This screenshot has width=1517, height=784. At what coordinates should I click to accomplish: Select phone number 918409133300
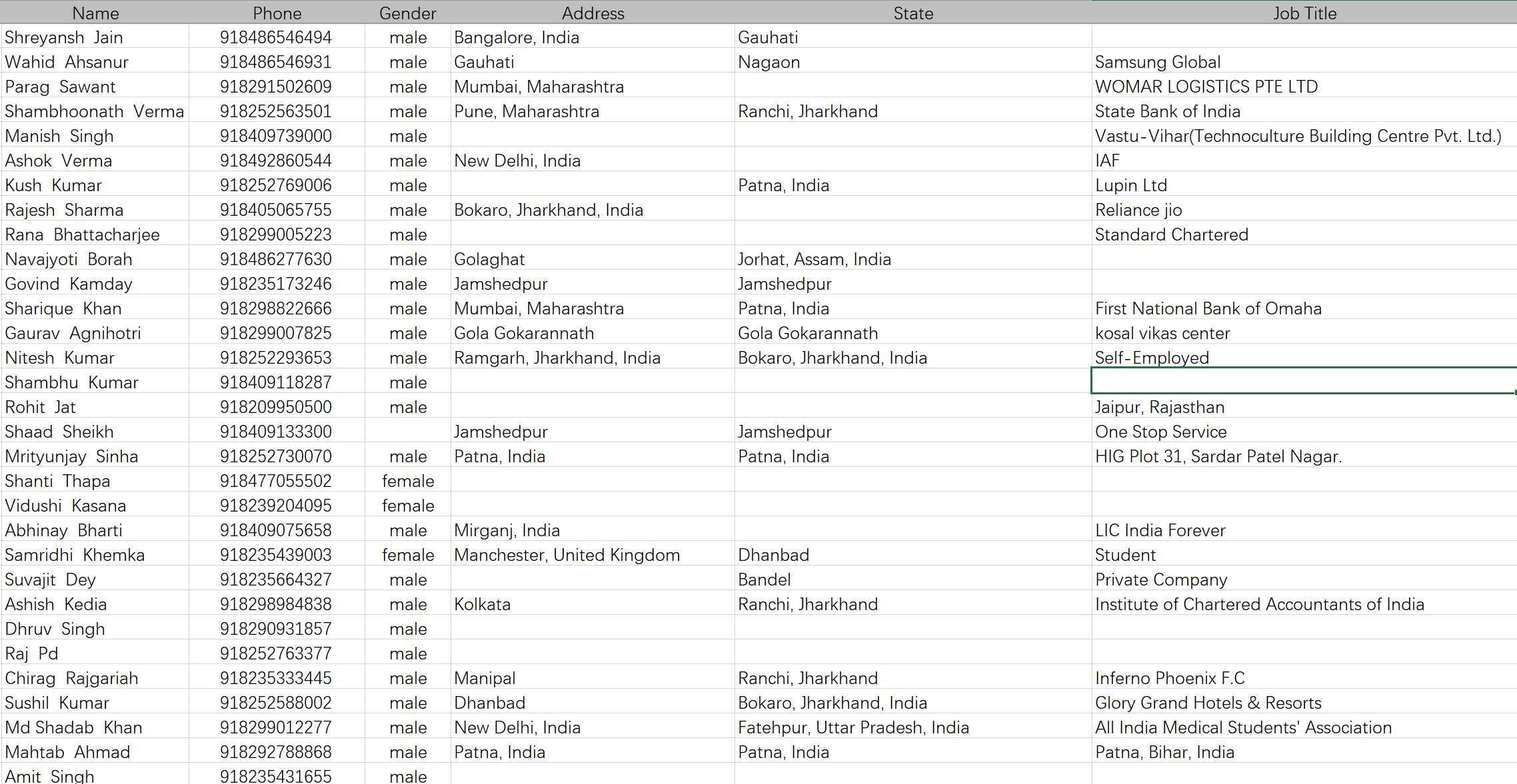pos(277,432)
